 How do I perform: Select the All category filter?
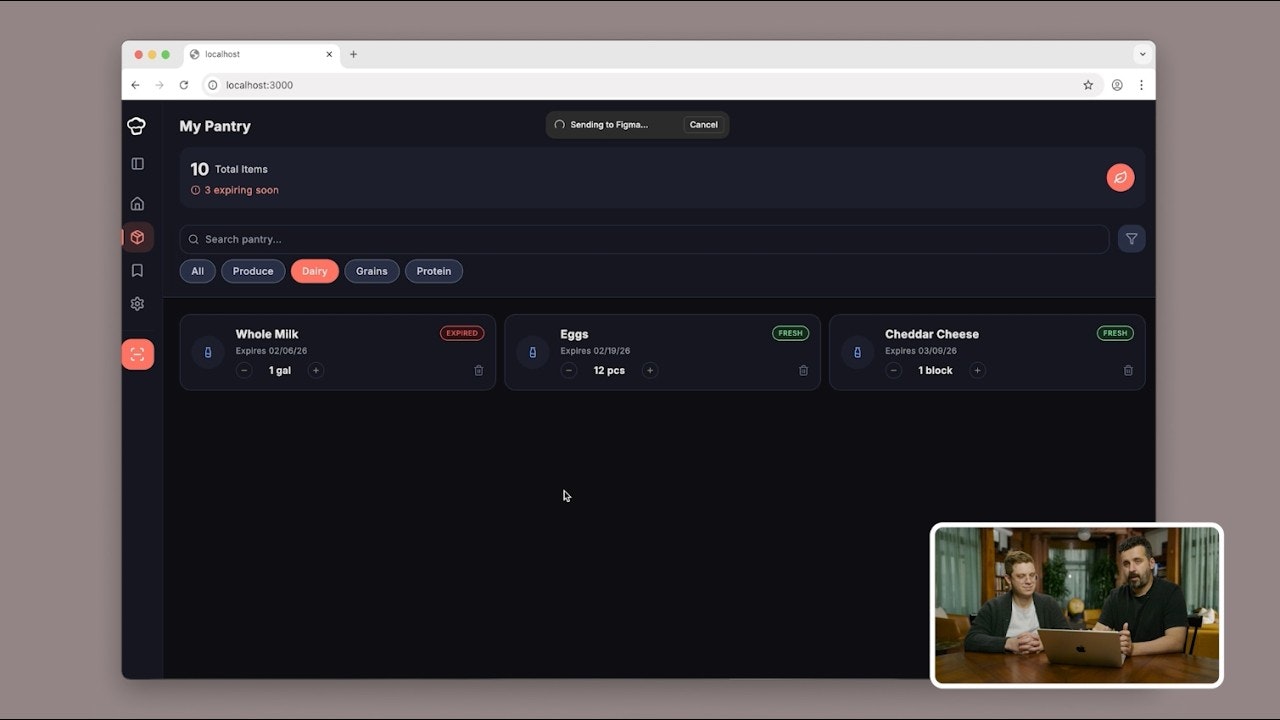coord(198,271)
